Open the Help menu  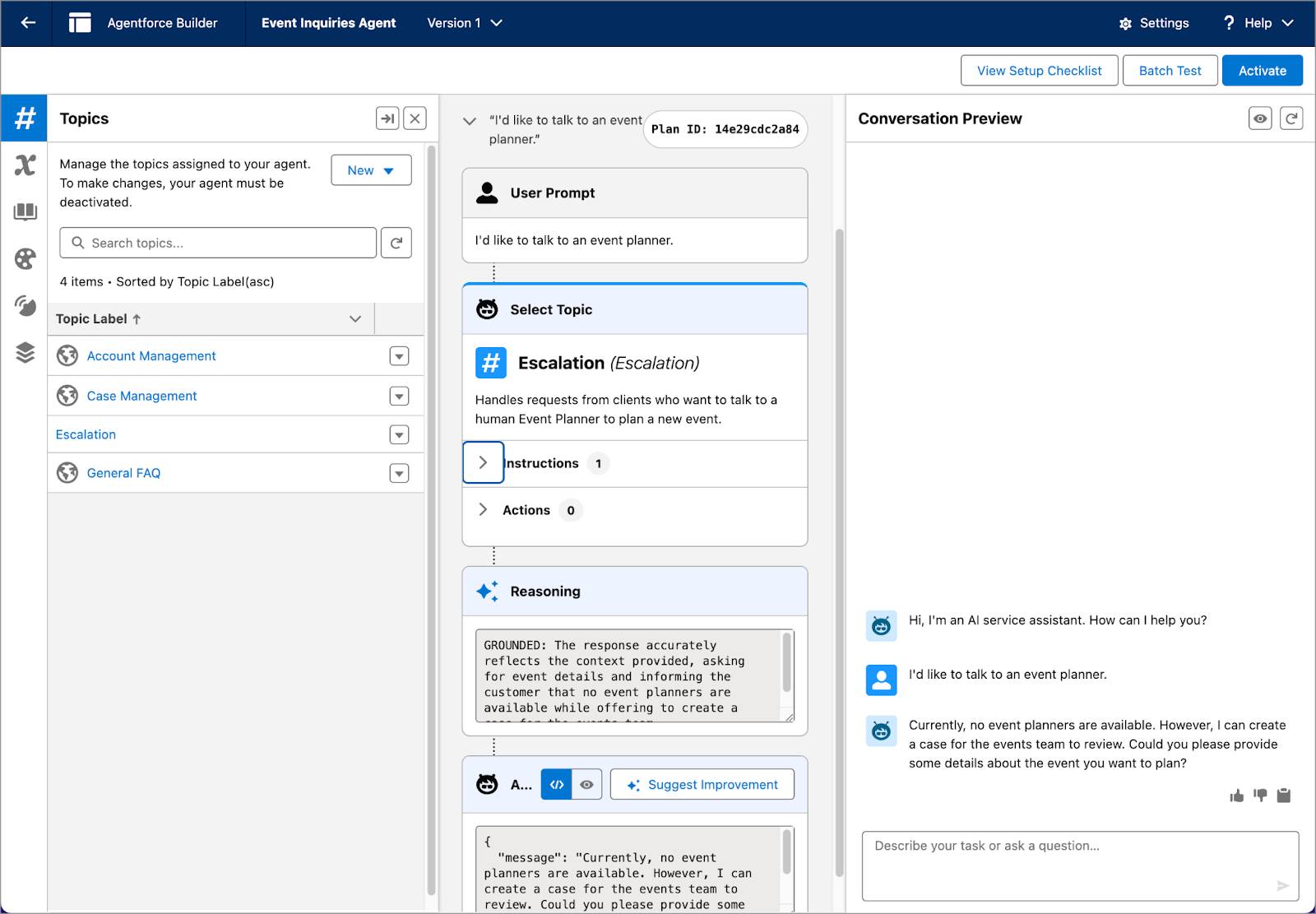click(1258, 23)
